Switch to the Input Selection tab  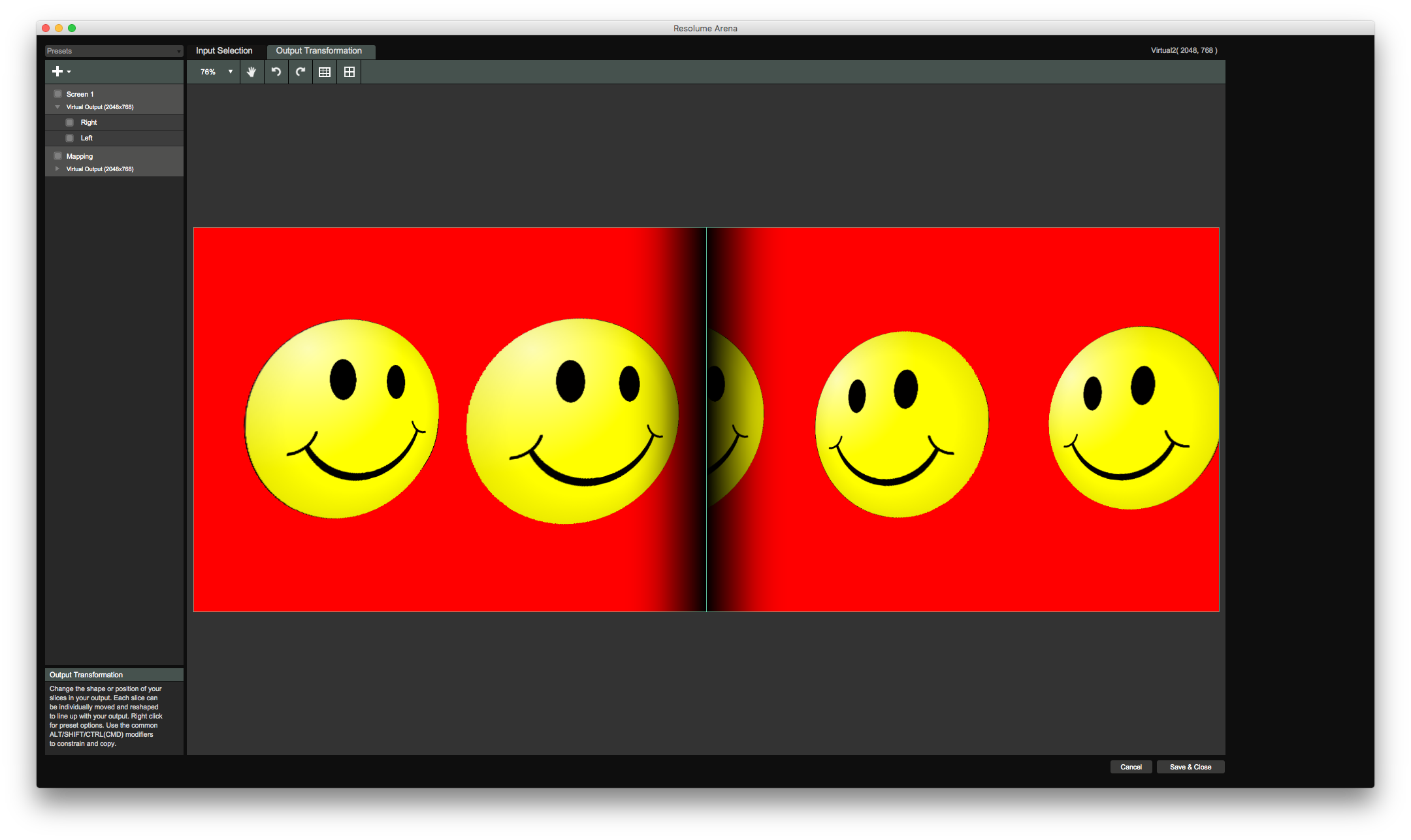pyautogui.click(x=224, y=51)
